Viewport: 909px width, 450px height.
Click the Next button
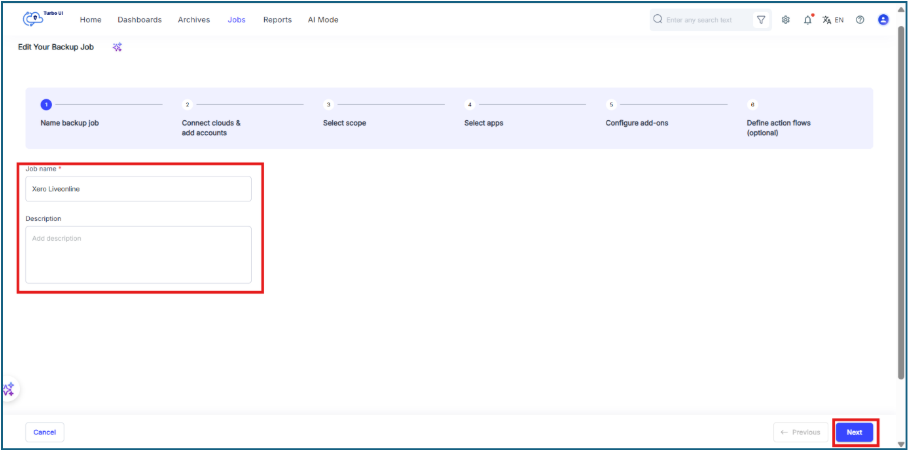855,432
